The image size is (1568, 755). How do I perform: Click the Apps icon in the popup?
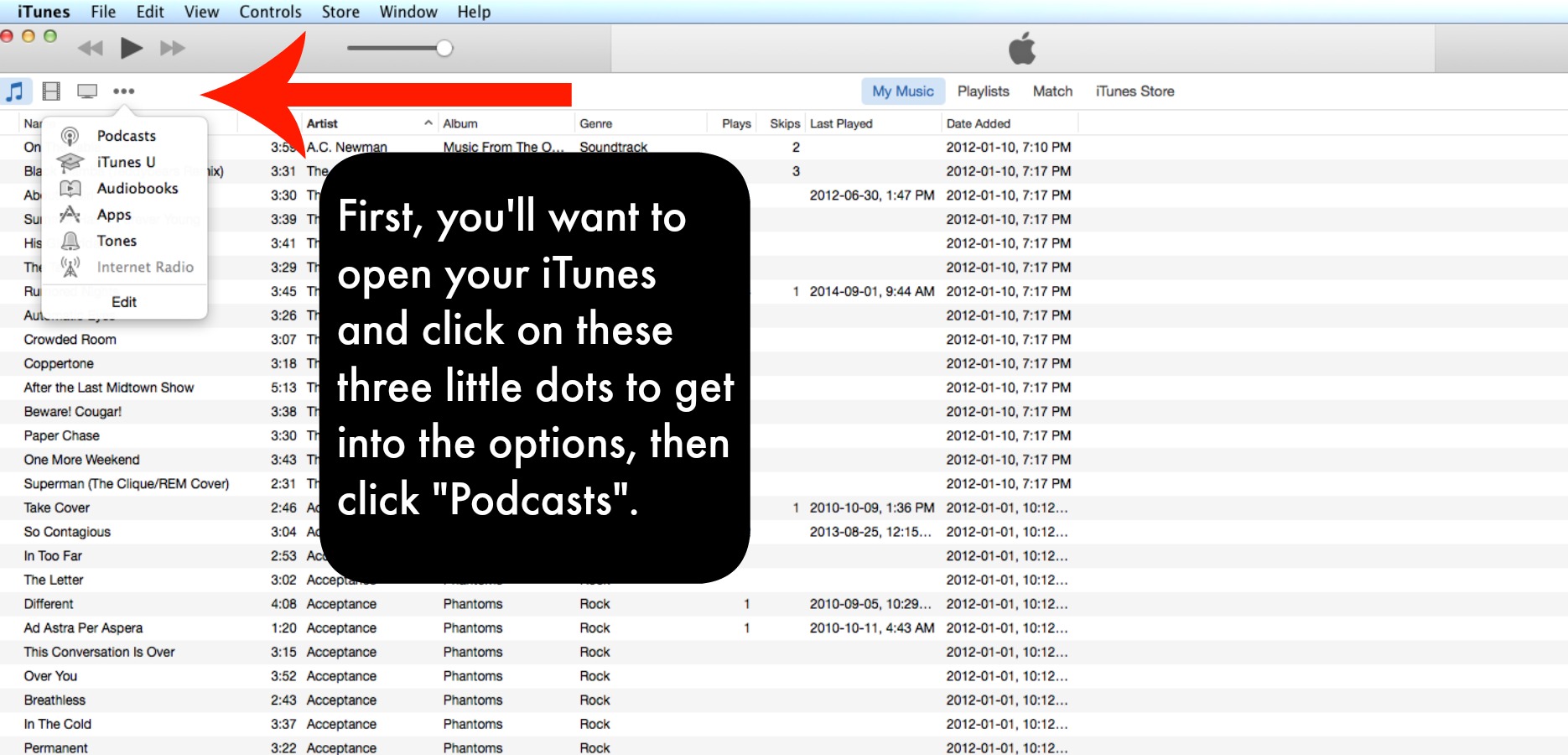coord(70,214)
